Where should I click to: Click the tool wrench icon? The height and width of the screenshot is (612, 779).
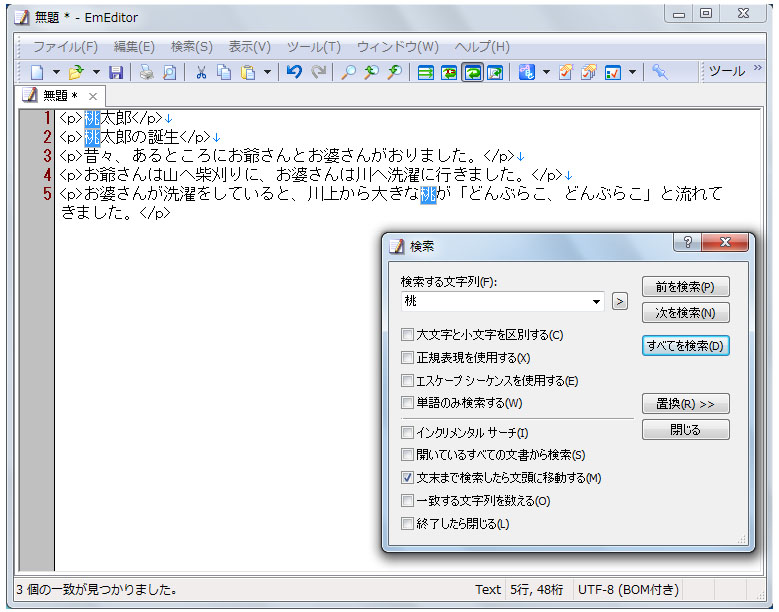[659, 73]
